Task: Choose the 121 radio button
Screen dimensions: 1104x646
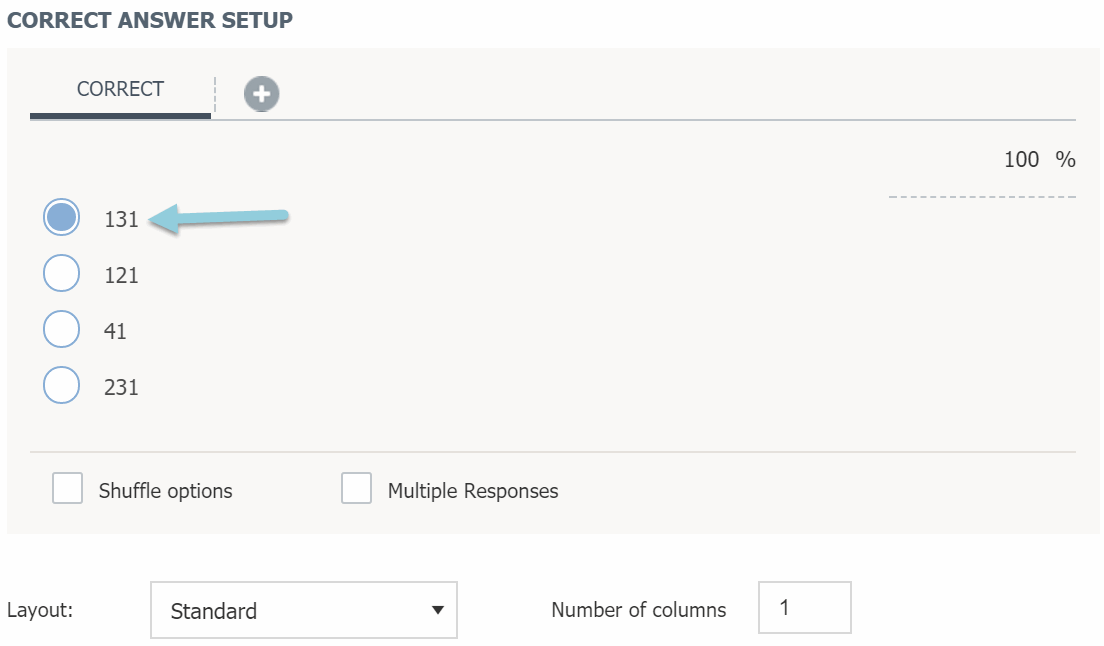Action: (61, 274)
